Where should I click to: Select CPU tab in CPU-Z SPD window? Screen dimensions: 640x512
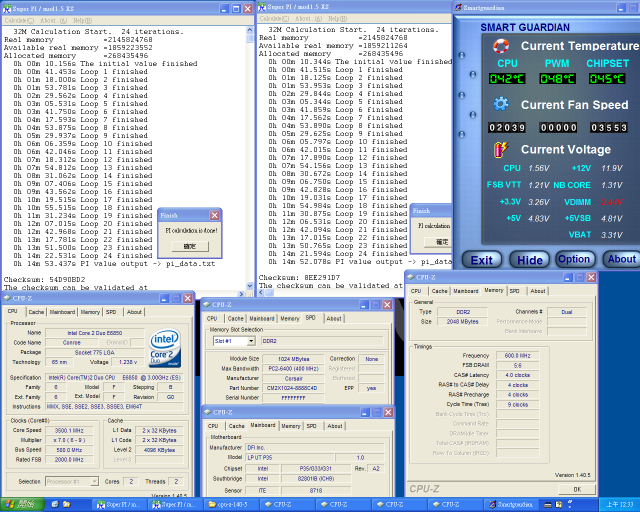(x=212, y=318)
